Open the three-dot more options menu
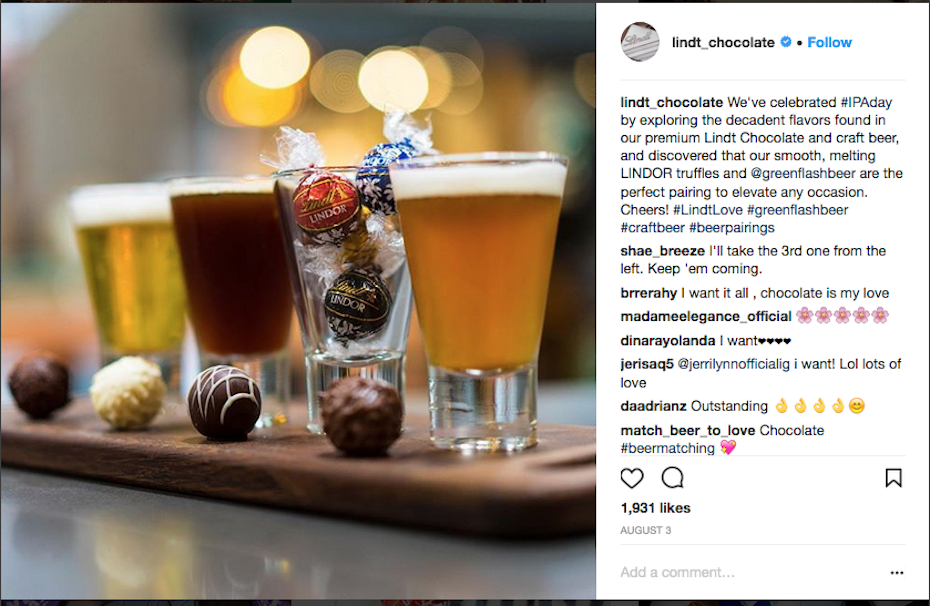This screenshot has height=606, width=930. point(897,573)
